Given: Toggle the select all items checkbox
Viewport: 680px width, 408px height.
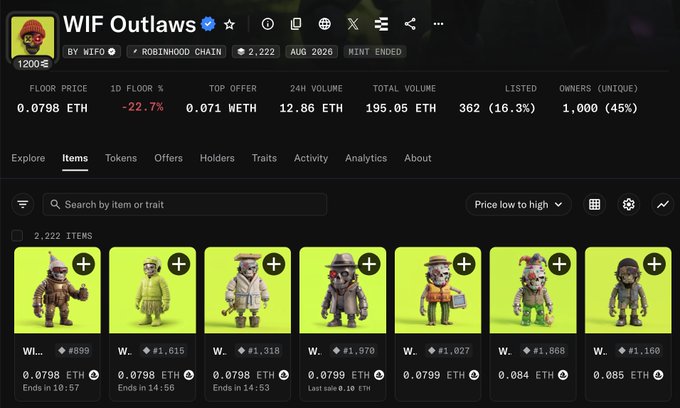Looking at the screenshot, I should click(17, 236).
